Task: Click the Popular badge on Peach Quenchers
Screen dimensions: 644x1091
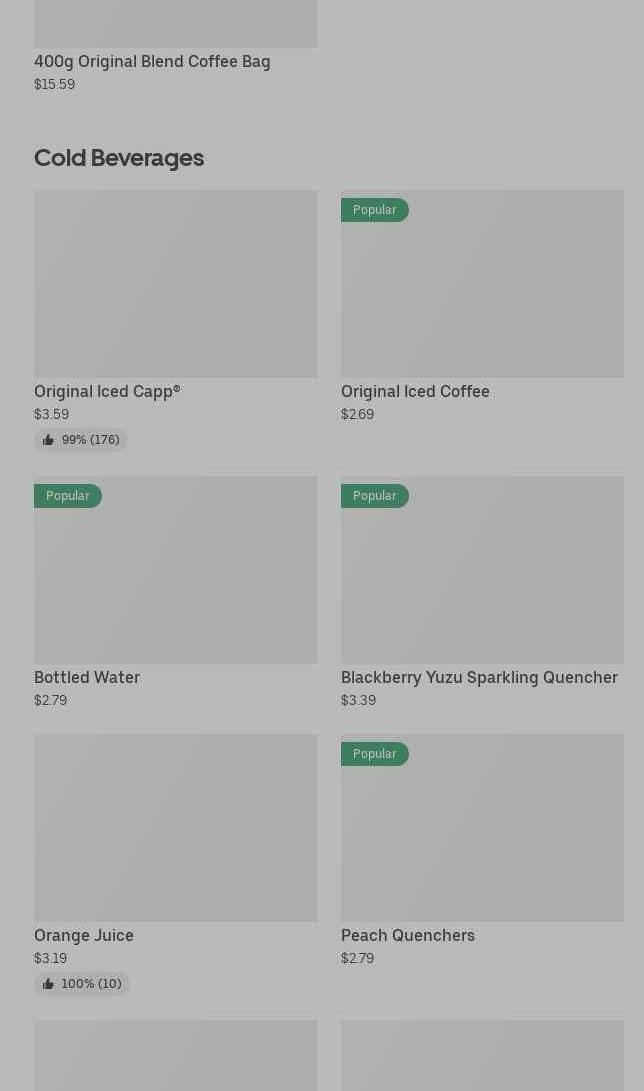Action: 374,754
